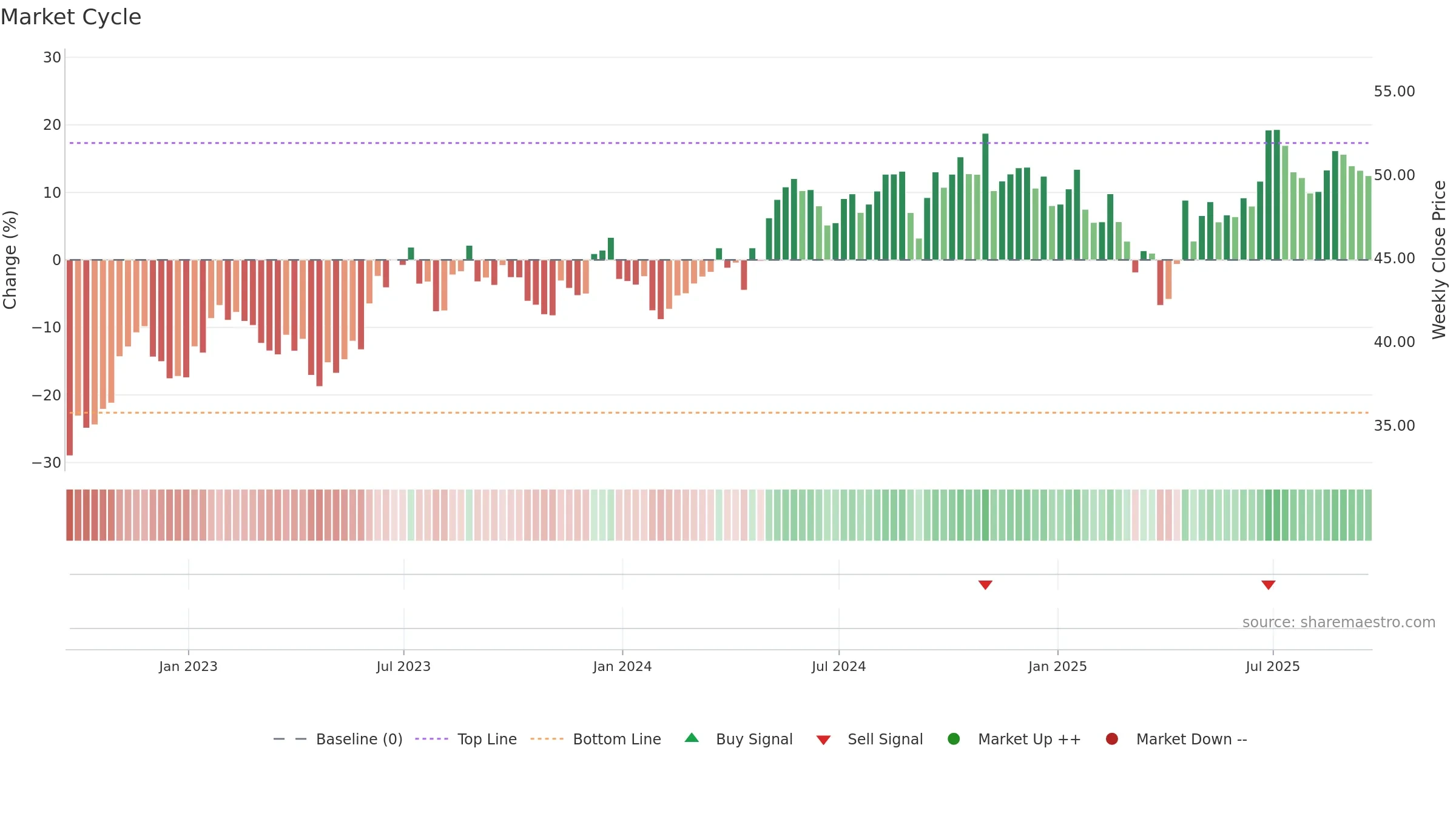1456x819 pixels.
Task: Click the Top Line purple dotted legend icon
Action: point(431,739)
